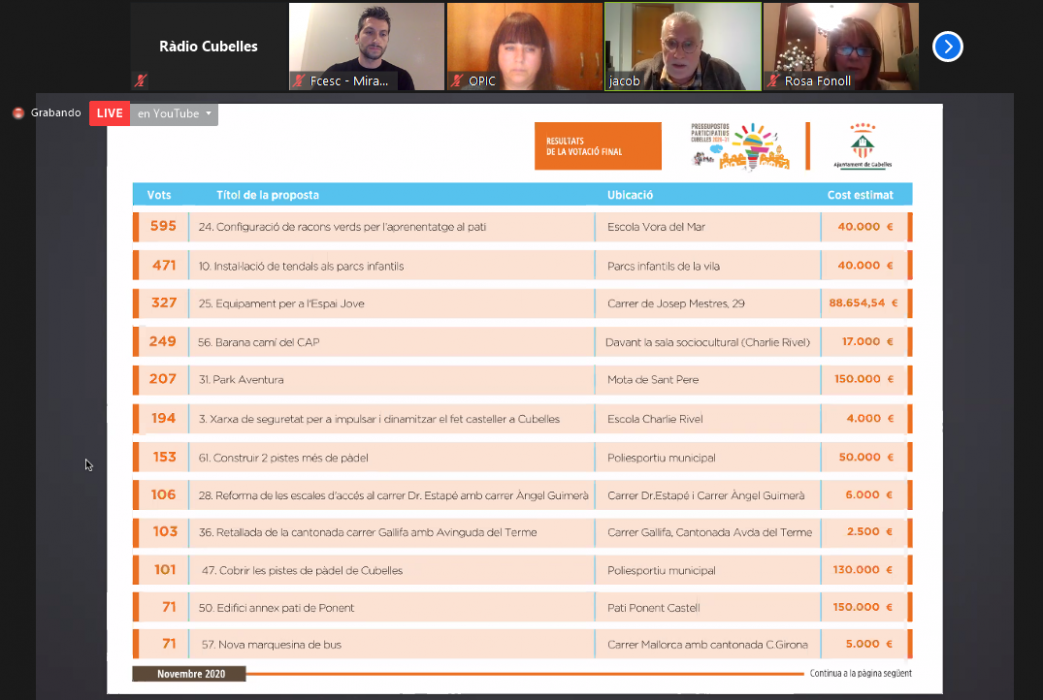Viewport: 1043px width, 700px height.
Task: Click vote count 101
Action: click(x=165, y=570)
